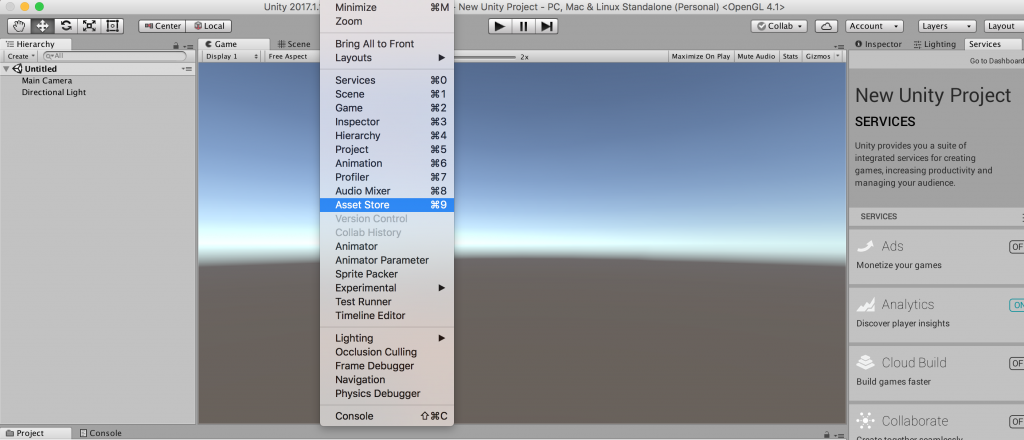Toggle the Analytics service switch
The height and width of the screenshot is (440, 1024).
pos(1016,305)
